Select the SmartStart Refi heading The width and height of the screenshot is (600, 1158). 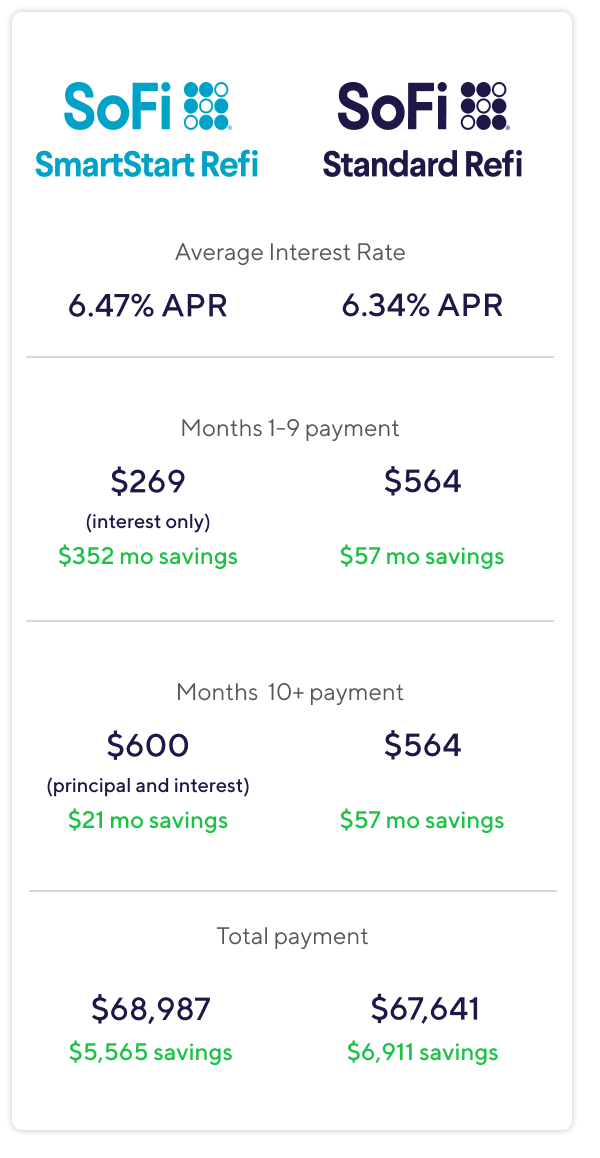[147, 162]
